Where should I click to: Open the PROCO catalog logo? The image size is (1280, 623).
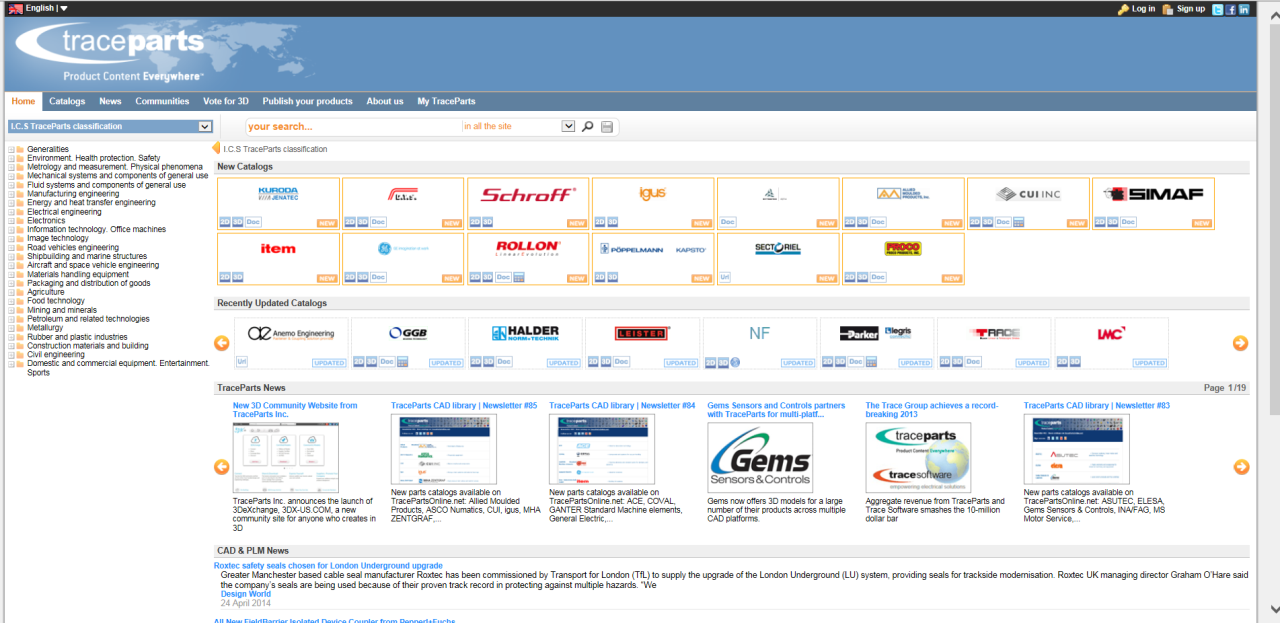click(903, 248)
